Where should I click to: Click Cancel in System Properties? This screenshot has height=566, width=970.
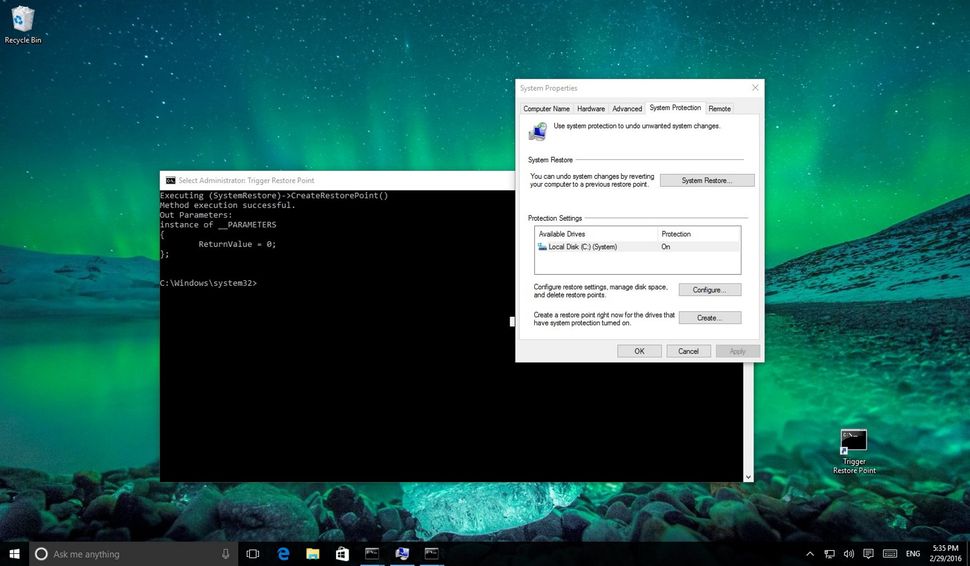pos(688,351)
